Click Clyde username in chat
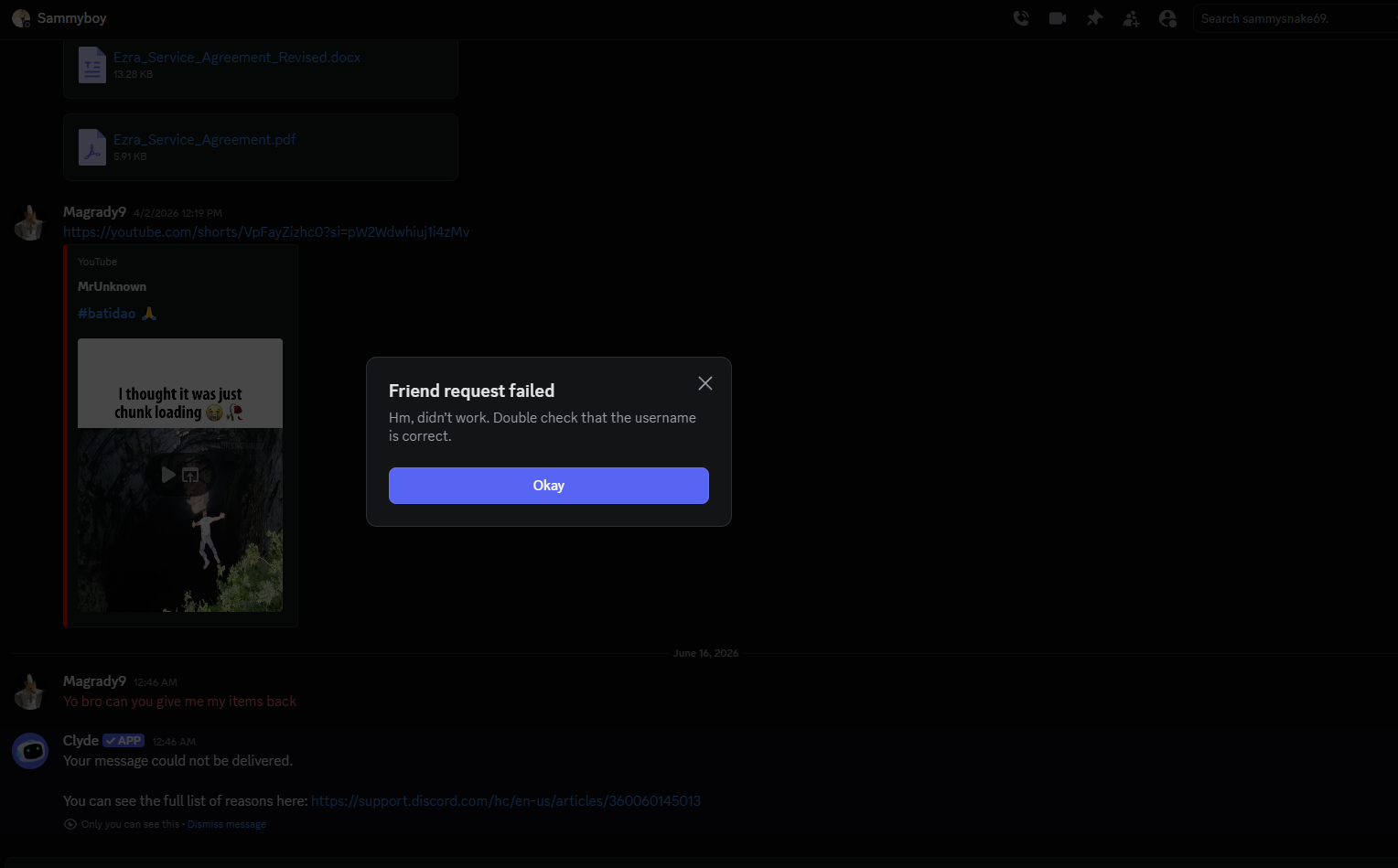 click(81, 741)
